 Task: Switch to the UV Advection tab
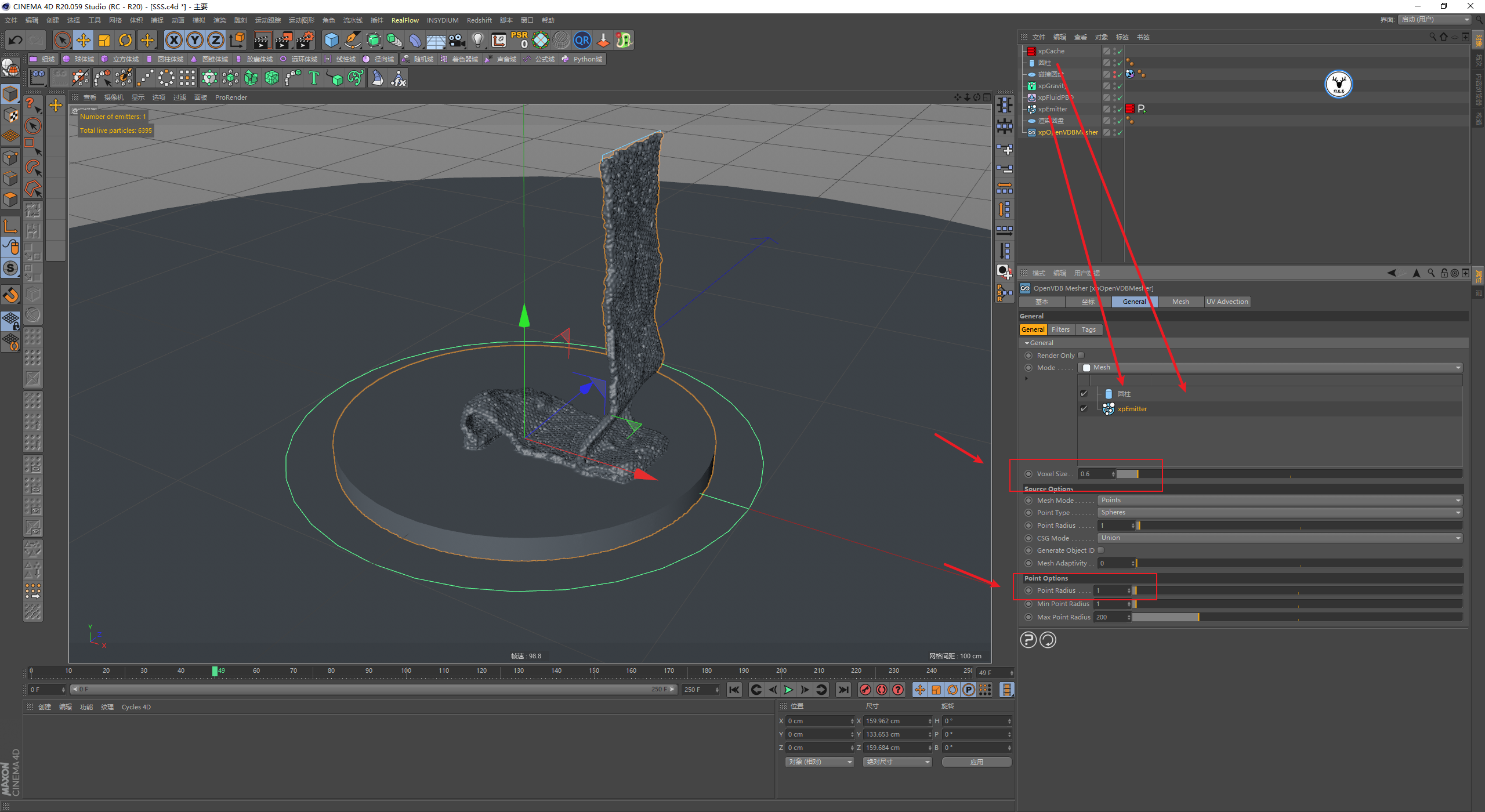[x=1227, y=302]
